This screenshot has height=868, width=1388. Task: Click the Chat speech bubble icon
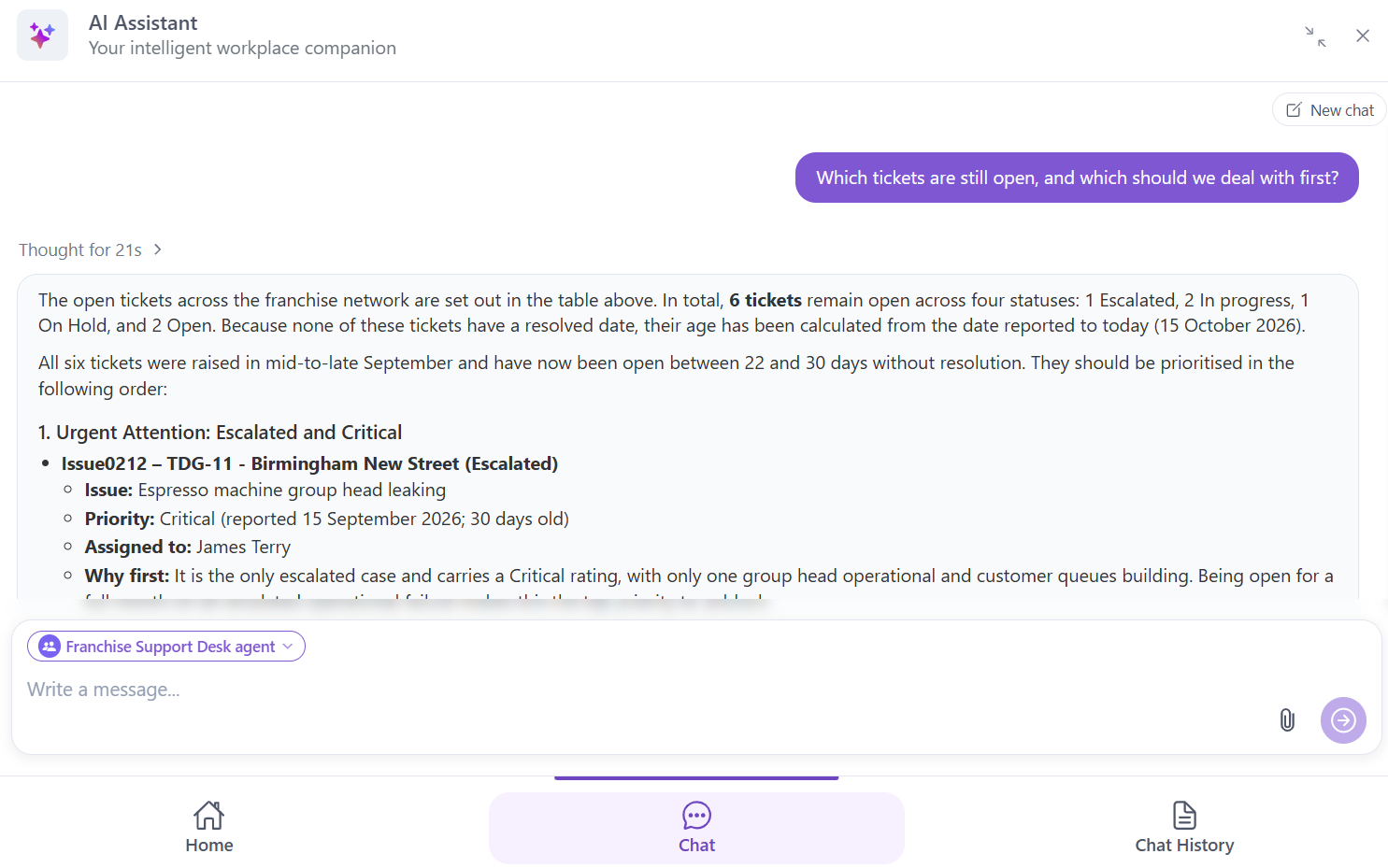[696, 816]
